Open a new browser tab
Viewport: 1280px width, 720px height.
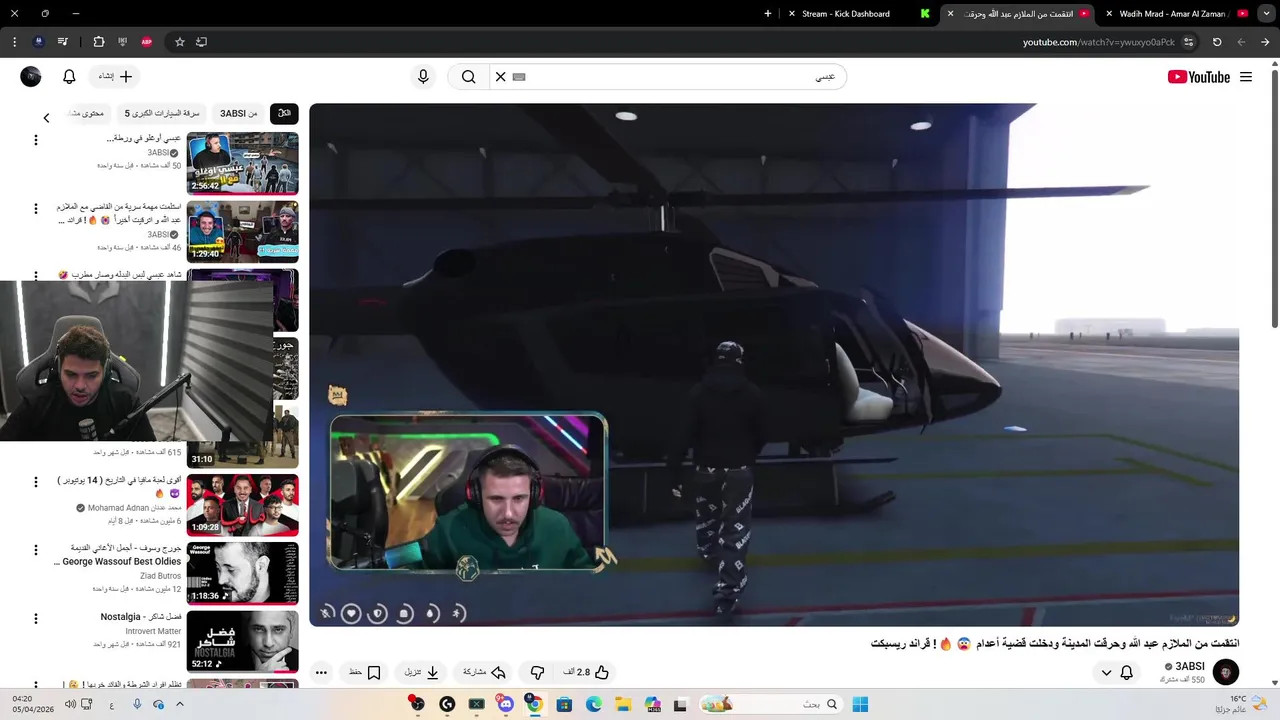click(768, 14)
